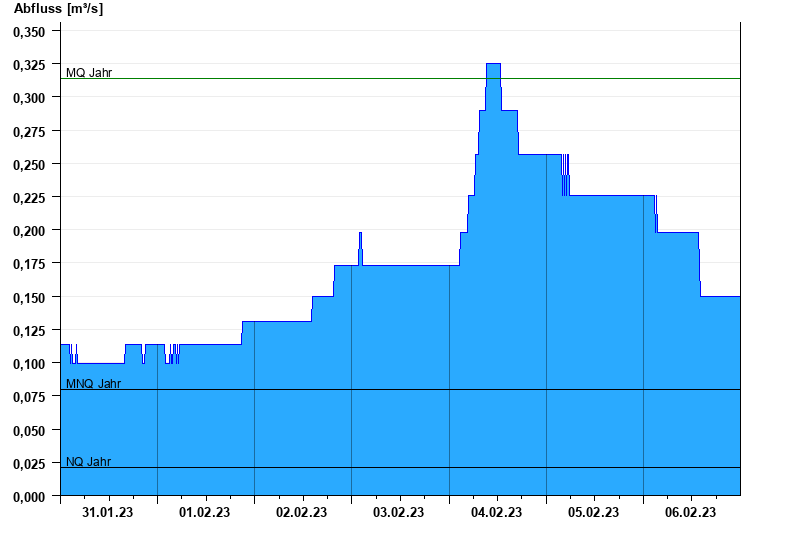
Task: Click the 0,250 y-axis value
Action: (x=29, y=164)
